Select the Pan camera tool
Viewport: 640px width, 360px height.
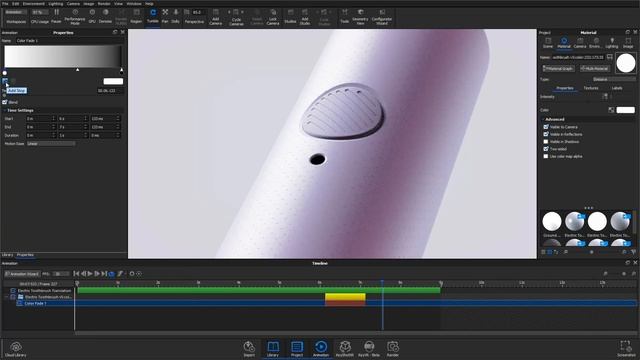[x=165, y=16]
